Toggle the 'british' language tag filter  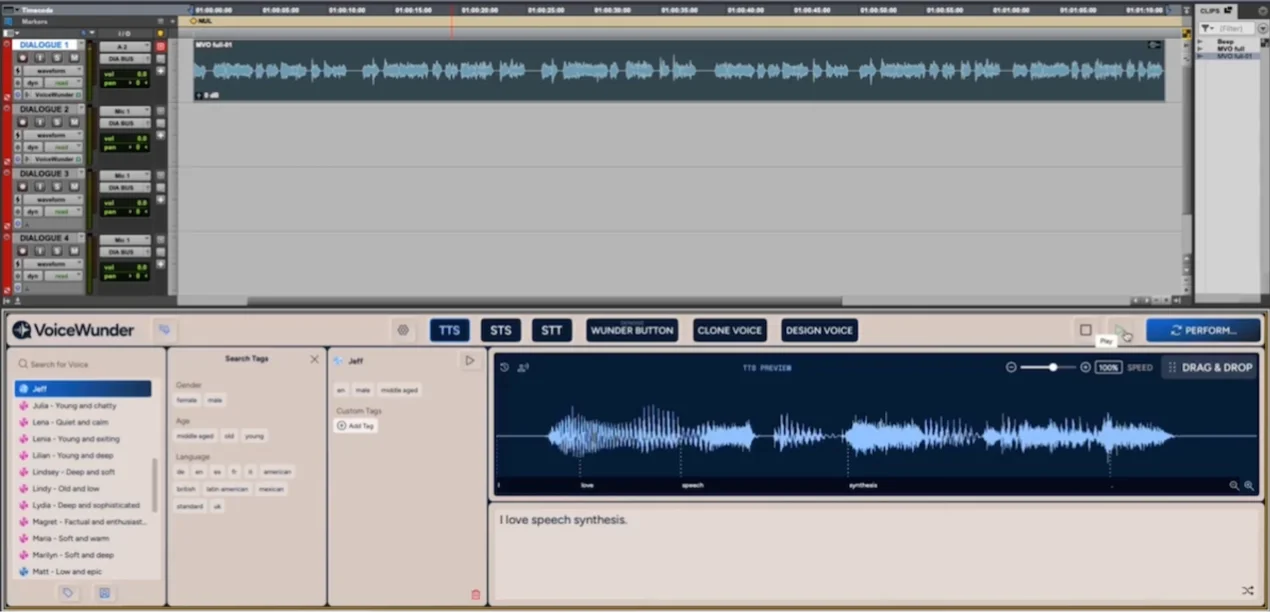click(187, 489)
